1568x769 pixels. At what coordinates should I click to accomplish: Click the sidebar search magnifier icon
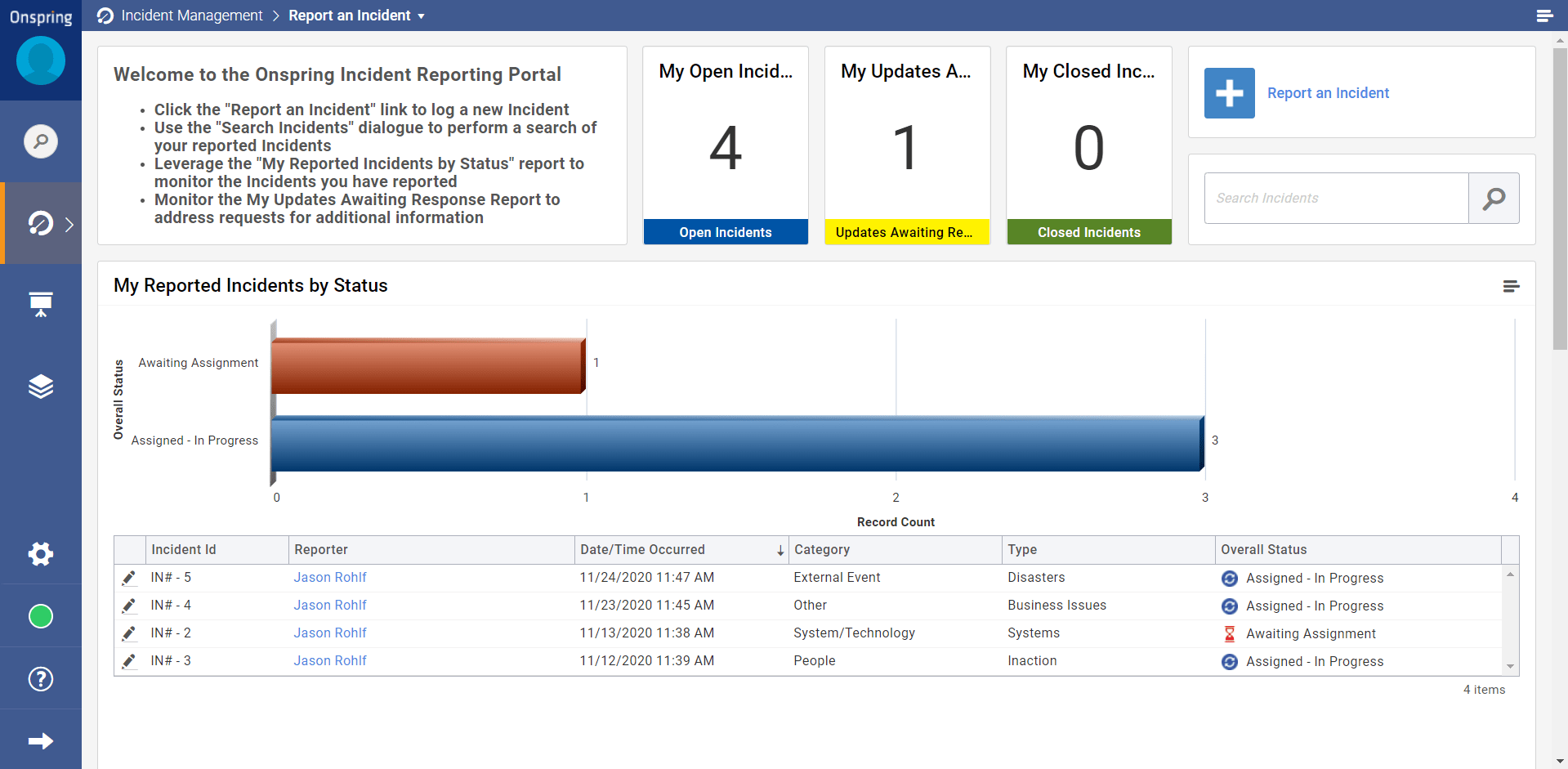click(x=41, y=141)
